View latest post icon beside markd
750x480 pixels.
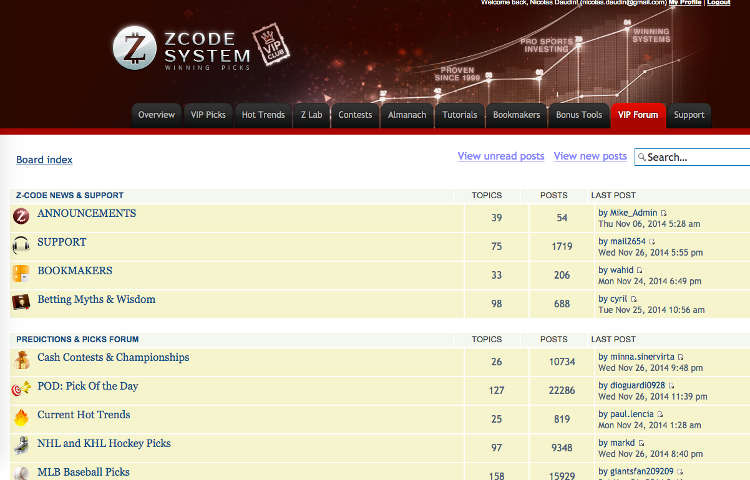pos(641,443)
